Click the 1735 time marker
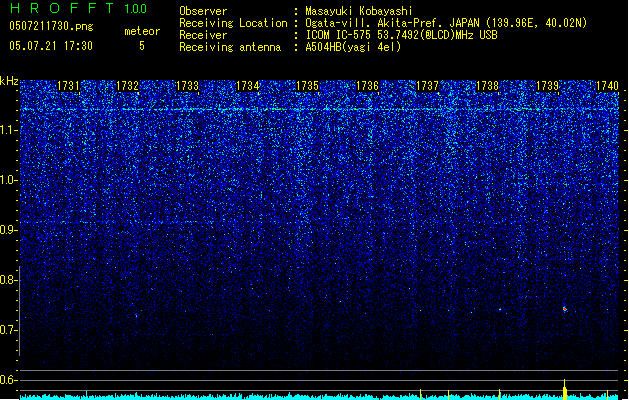Image resolution: width=629 pixels, height=400 pixels. (307, 86)
